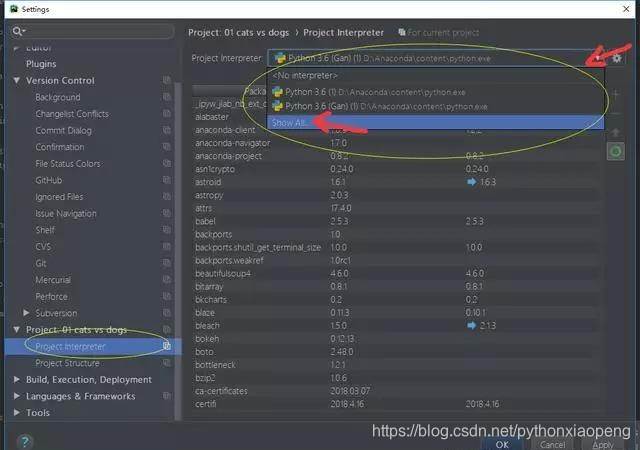Viewport: 640px width, 450px height.
Task: Open Plugins settings page
Action: (x=41, y=64)
